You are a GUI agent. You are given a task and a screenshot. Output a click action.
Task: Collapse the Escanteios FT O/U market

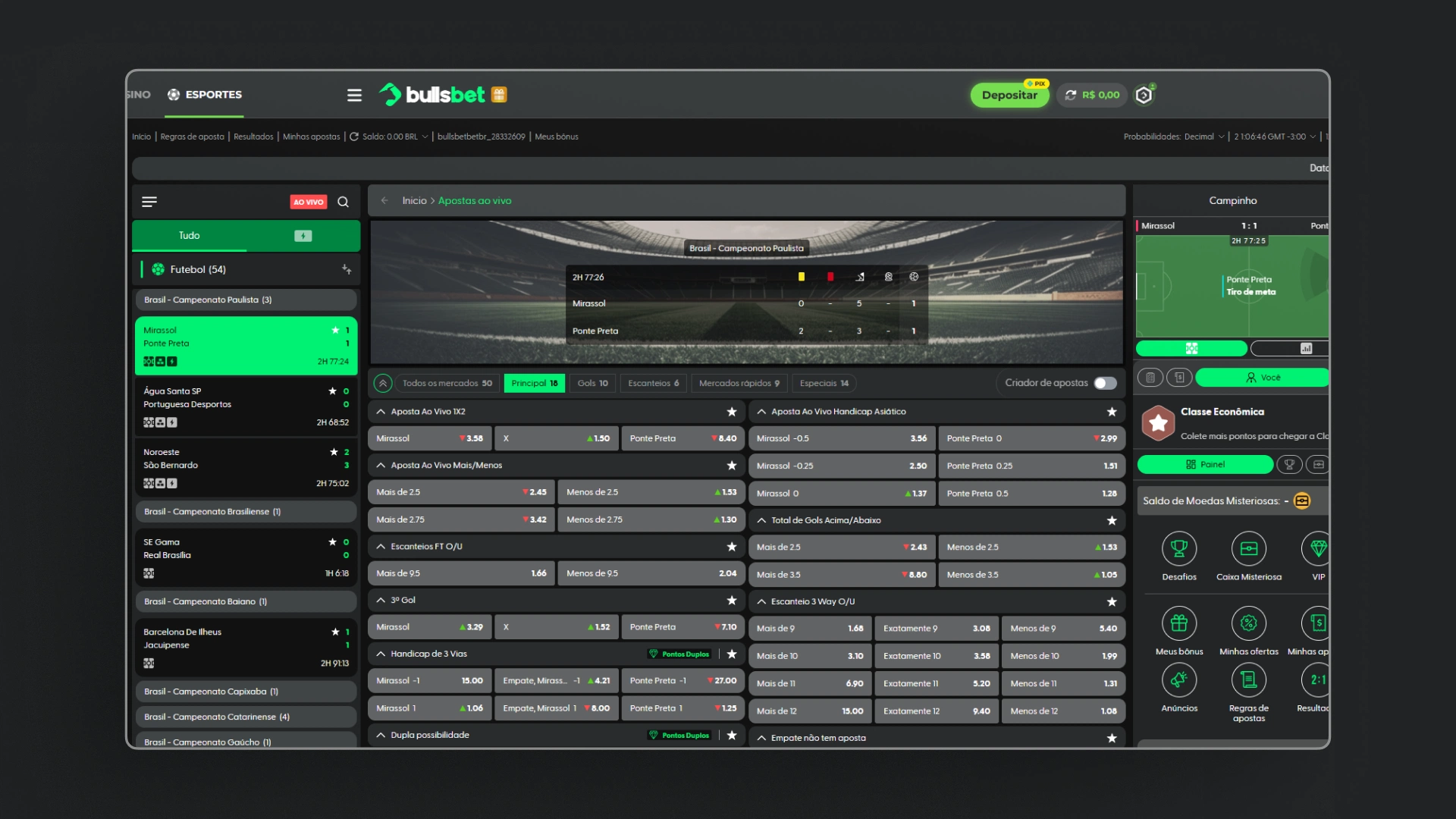tap(381, 547)
